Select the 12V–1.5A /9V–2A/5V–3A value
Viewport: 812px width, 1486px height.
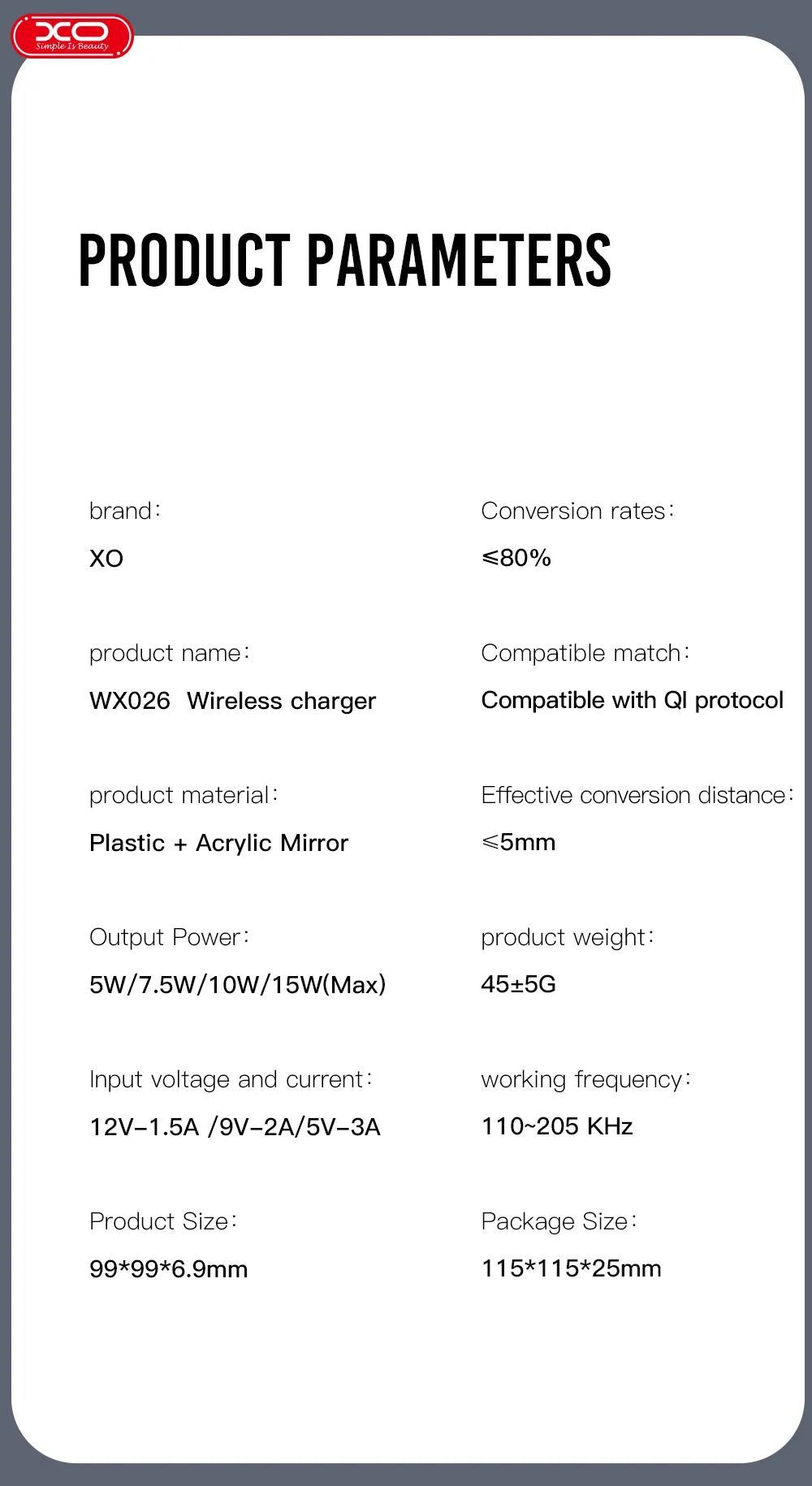pyautogui.click(x=235, y=1127)
